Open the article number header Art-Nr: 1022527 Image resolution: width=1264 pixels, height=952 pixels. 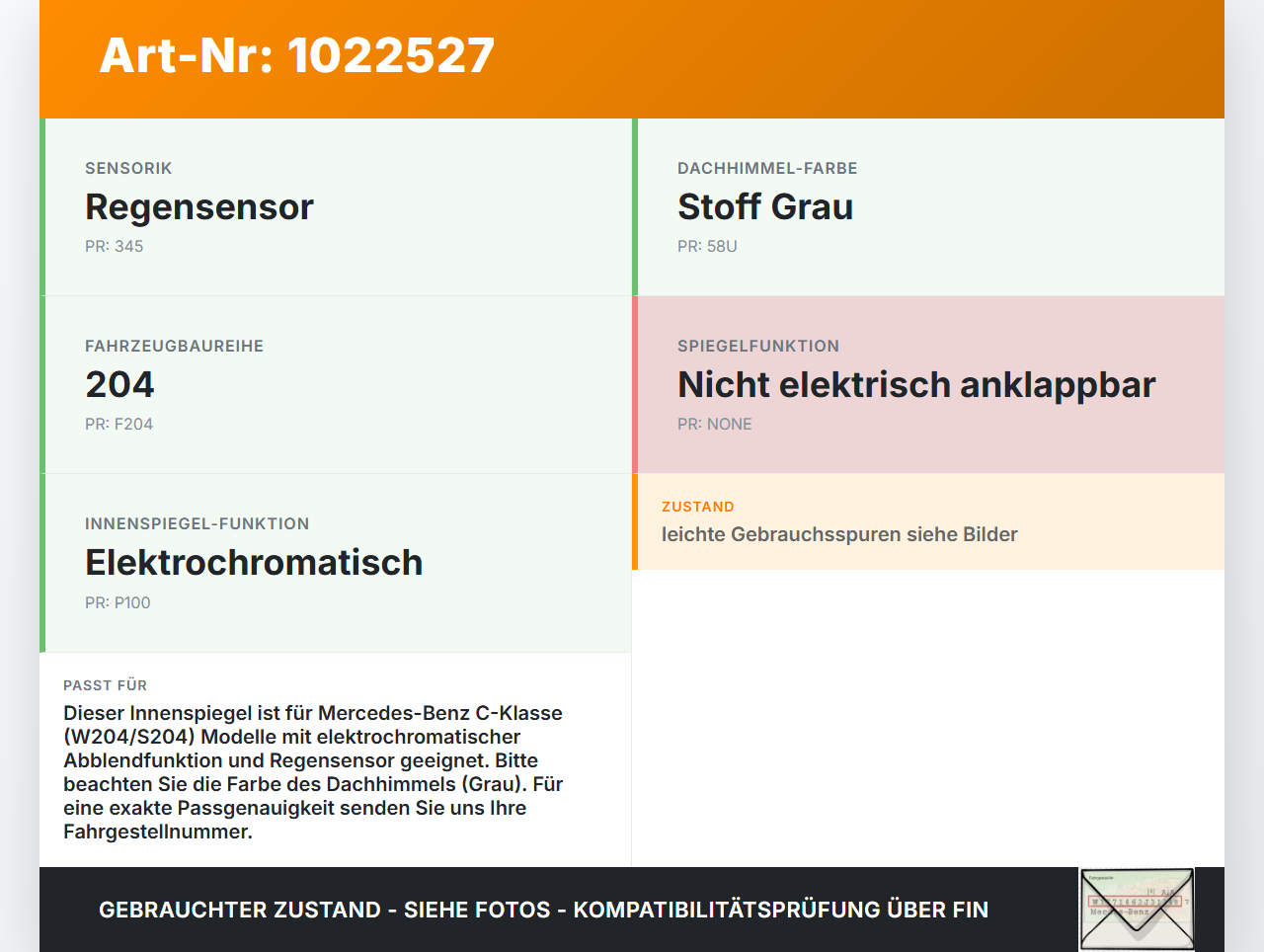click(x=296, y=56)
